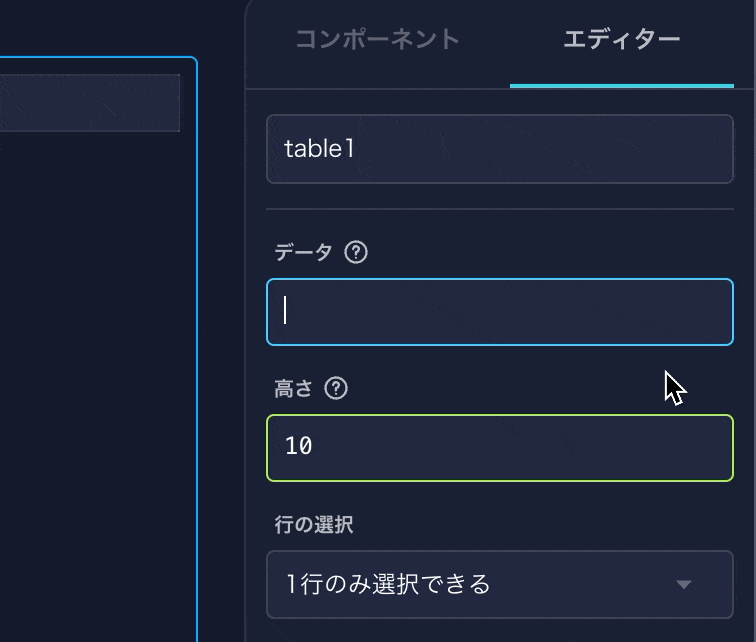Click the 高さ label text
Image resolution: width=756 pixels, height=642 pixels.
293,389
